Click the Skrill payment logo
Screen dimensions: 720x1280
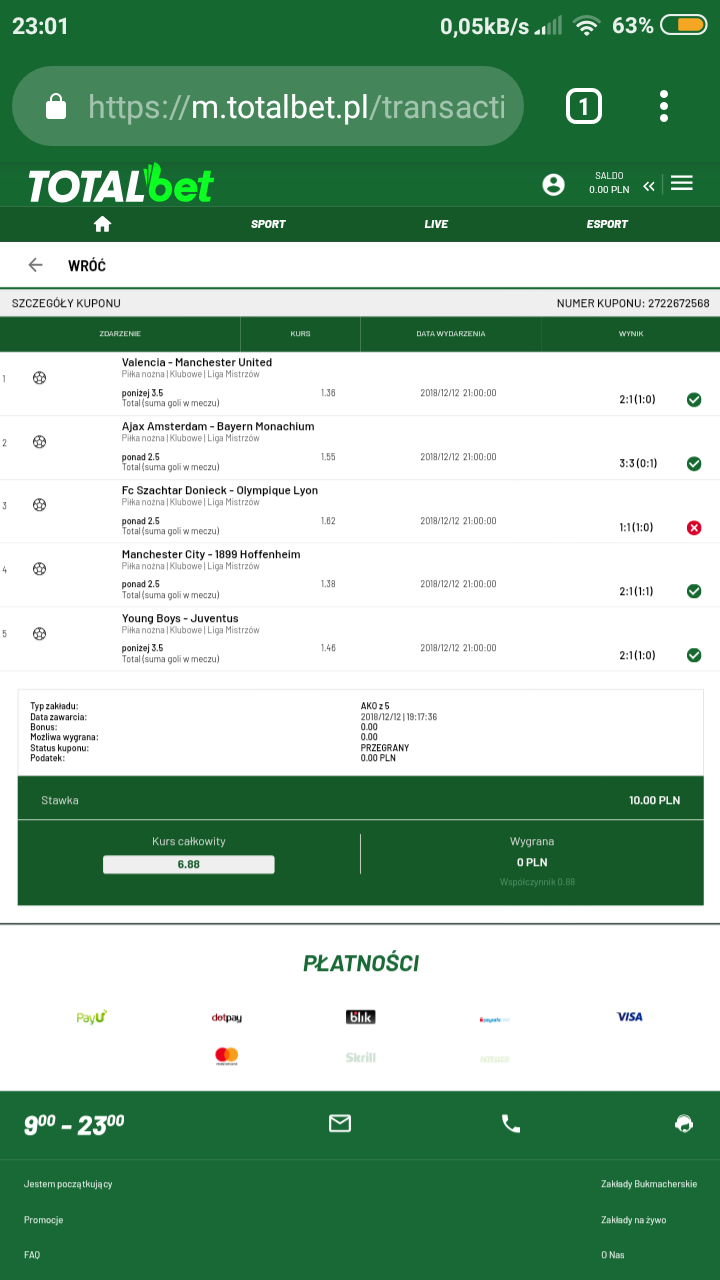pyautogui.click(x=361, y=1057)
